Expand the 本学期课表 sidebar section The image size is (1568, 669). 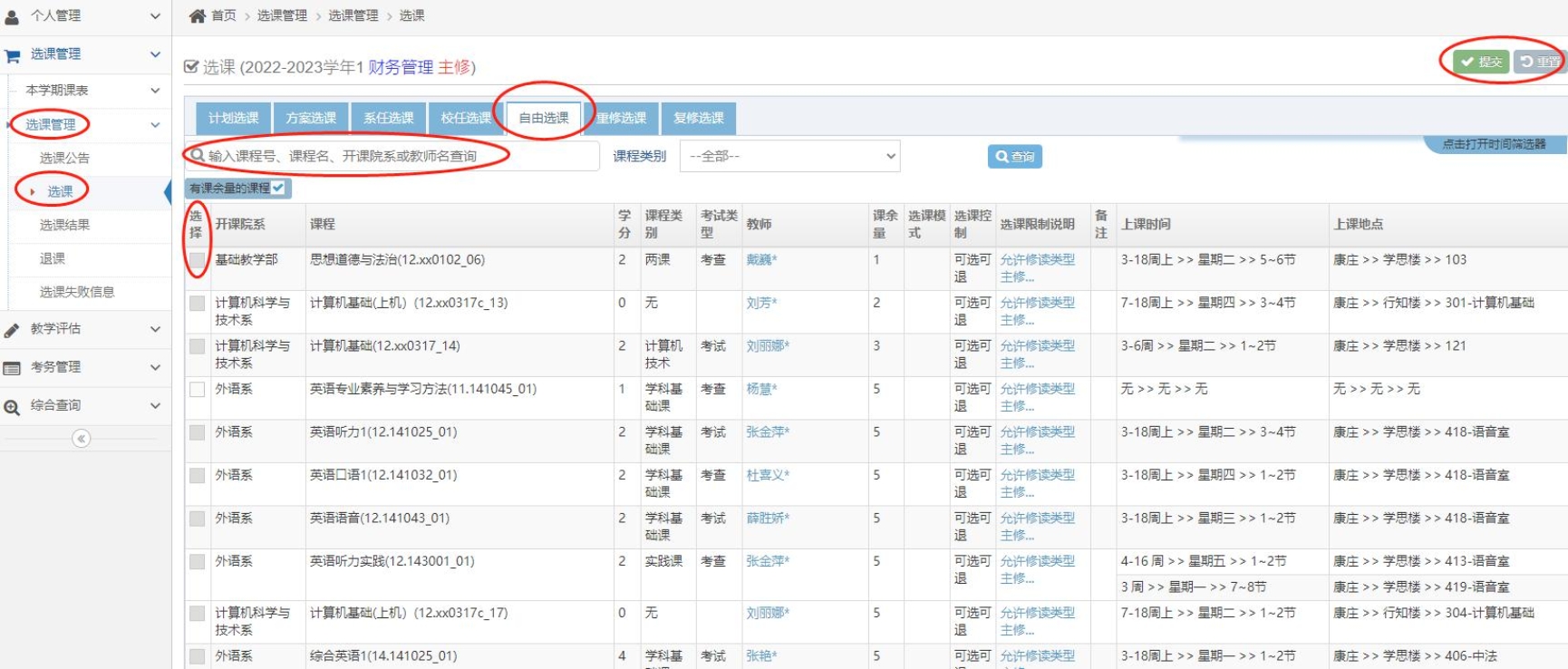point(155,91)
